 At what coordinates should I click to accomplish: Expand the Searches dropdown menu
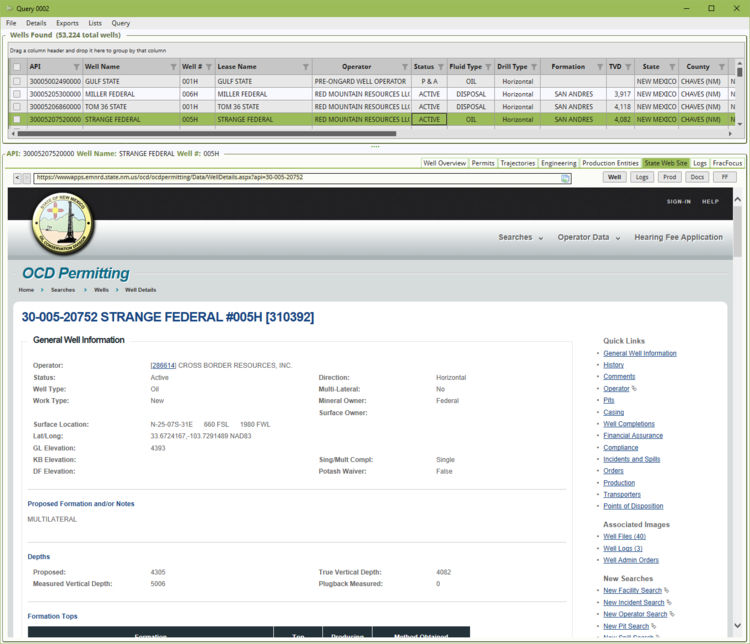[x=520, y=237]
